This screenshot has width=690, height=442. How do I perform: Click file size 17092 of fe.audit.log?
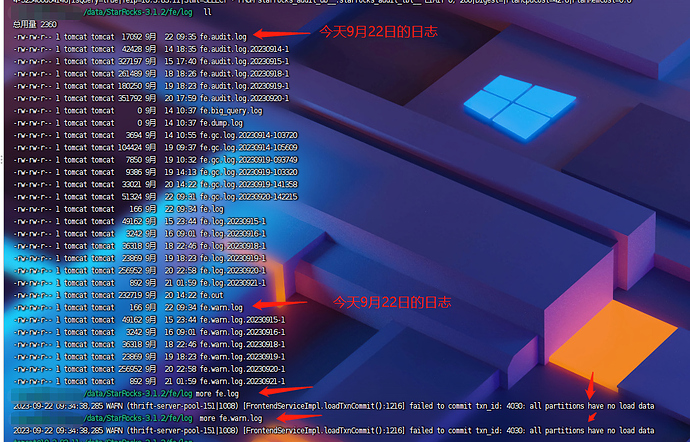click(132, 37)
